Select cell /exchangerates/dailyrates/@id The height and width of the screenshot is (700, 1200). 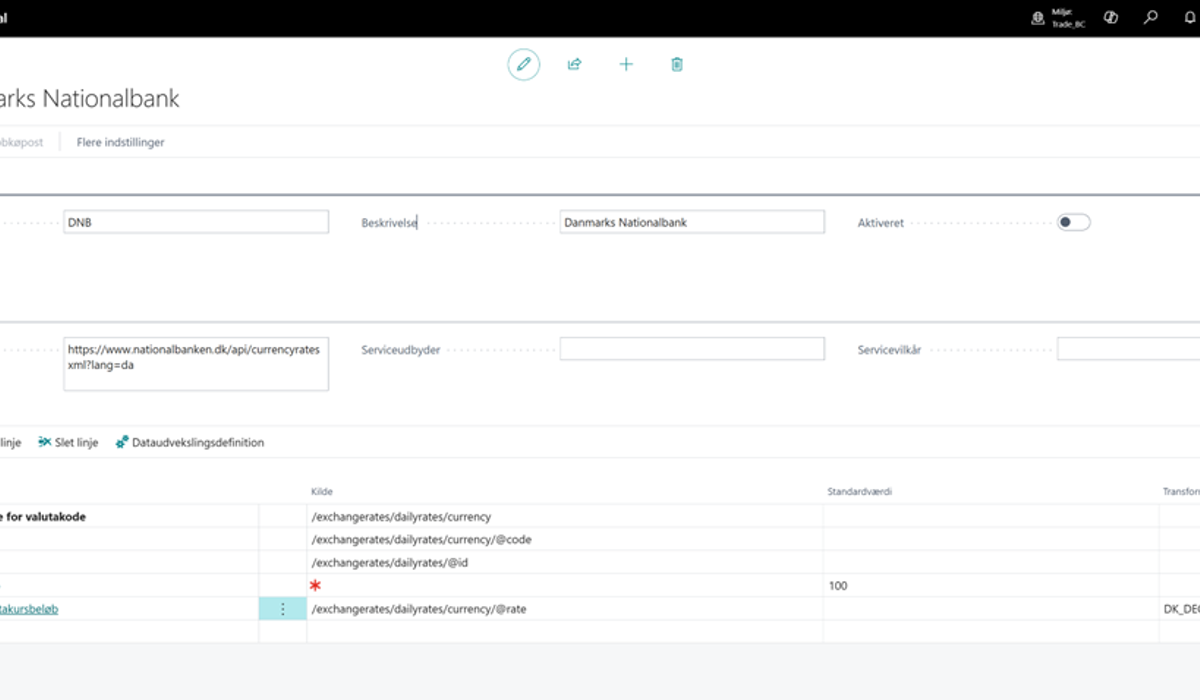(x=564, y=563)
